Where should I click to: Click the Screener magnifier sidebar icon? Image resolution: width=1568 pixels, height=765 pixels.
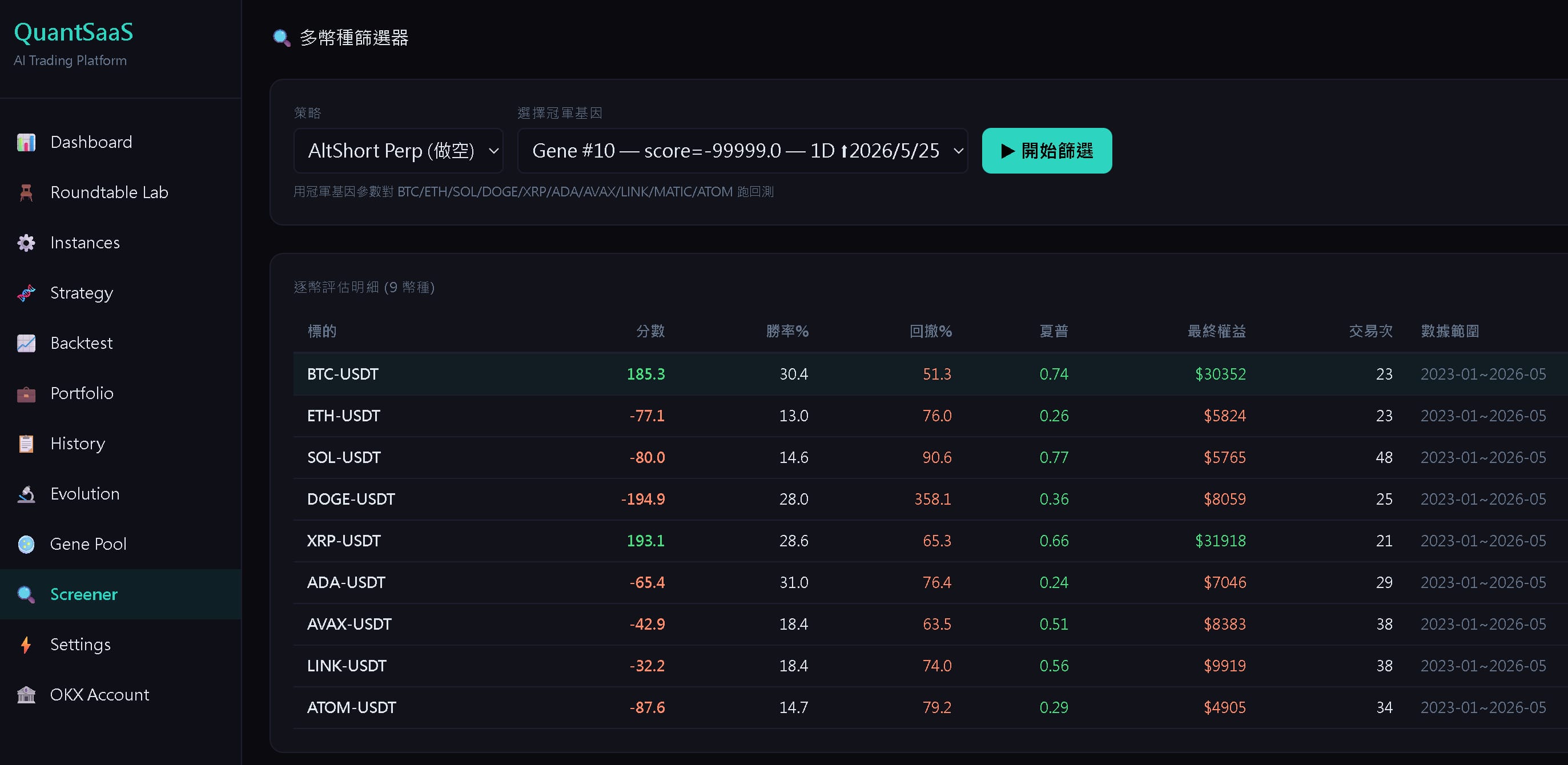coord(26,595)
